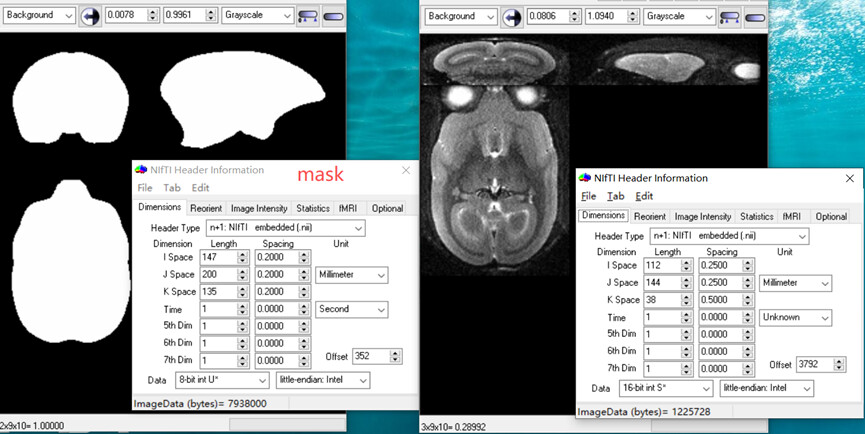The height and width of the screenshot is (434, 865).
Task: Click the autocontrast arrow icon in the right viewer
Action: point(512,17)
